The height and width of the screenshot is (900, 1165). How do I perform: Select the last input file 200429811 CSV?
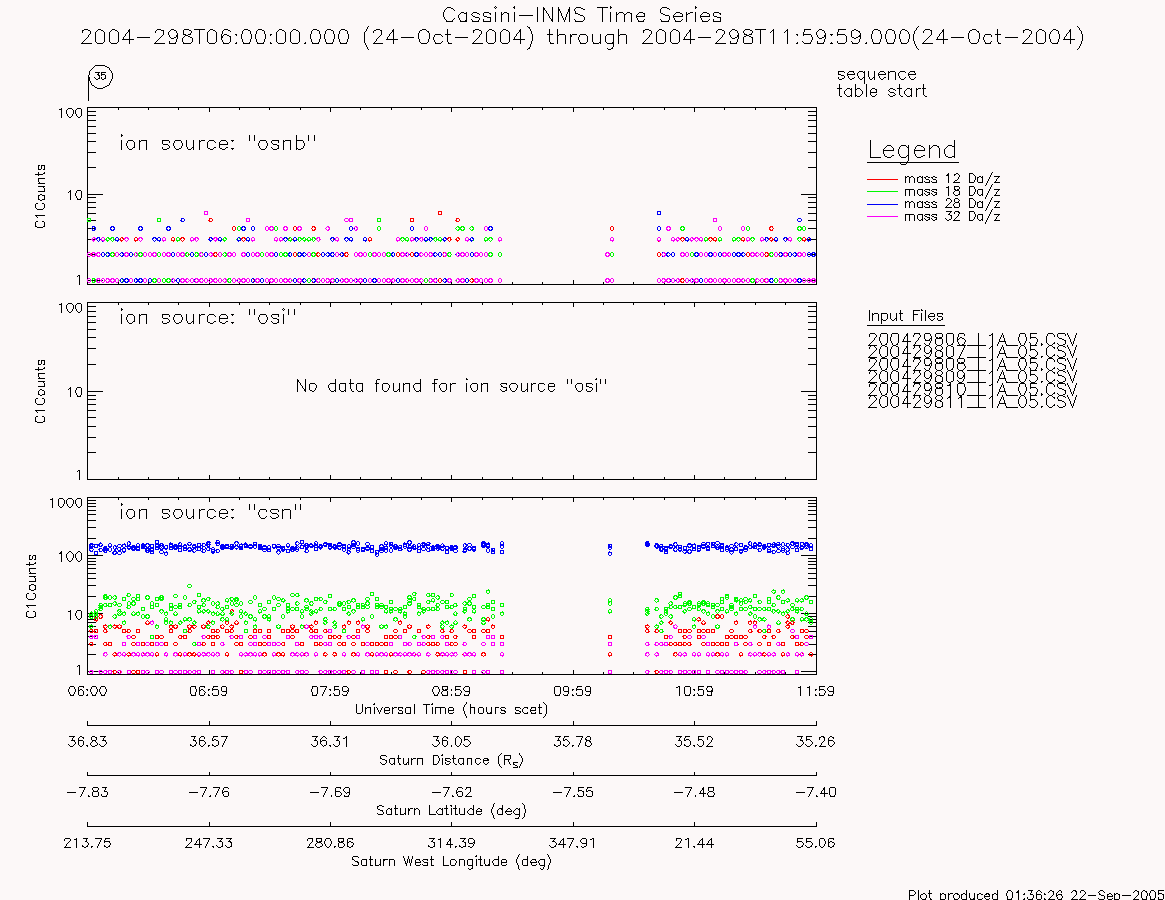click(972, 402)
